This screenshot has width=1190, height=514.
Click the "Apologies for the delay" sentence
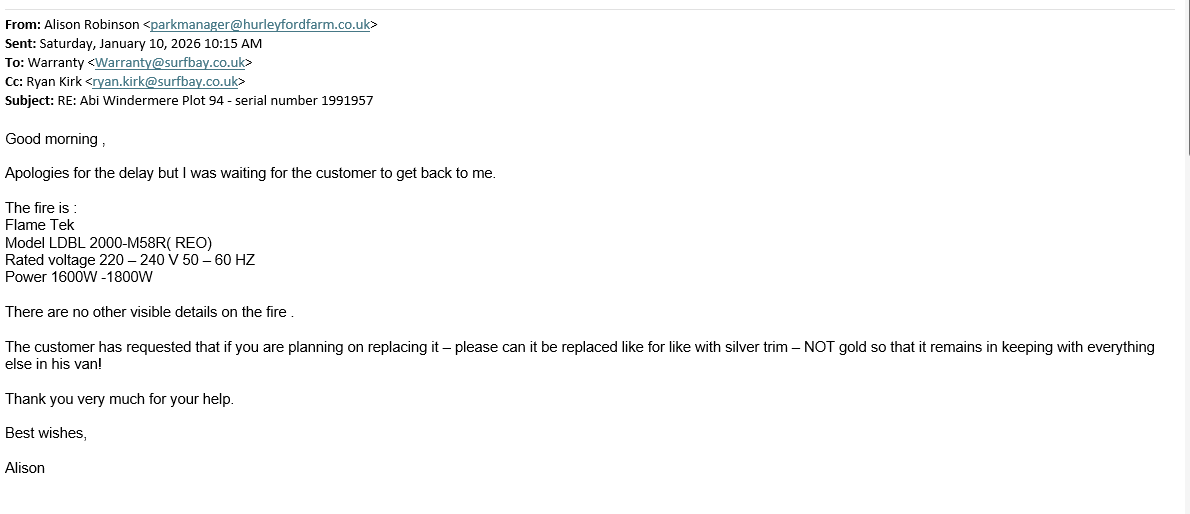click(x=250, y=173)
